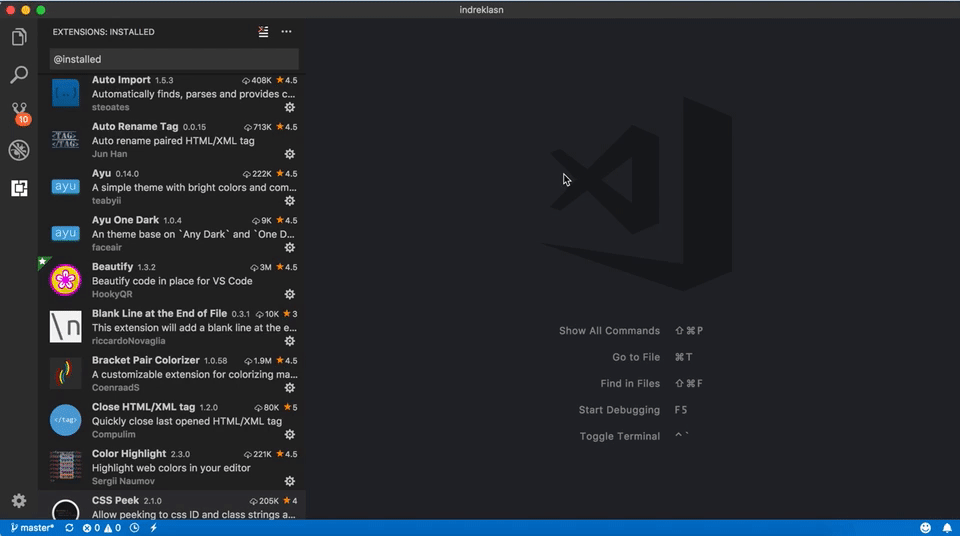
Task: Open the Manage gear at bottom left
Action: (x=19, y=501)
